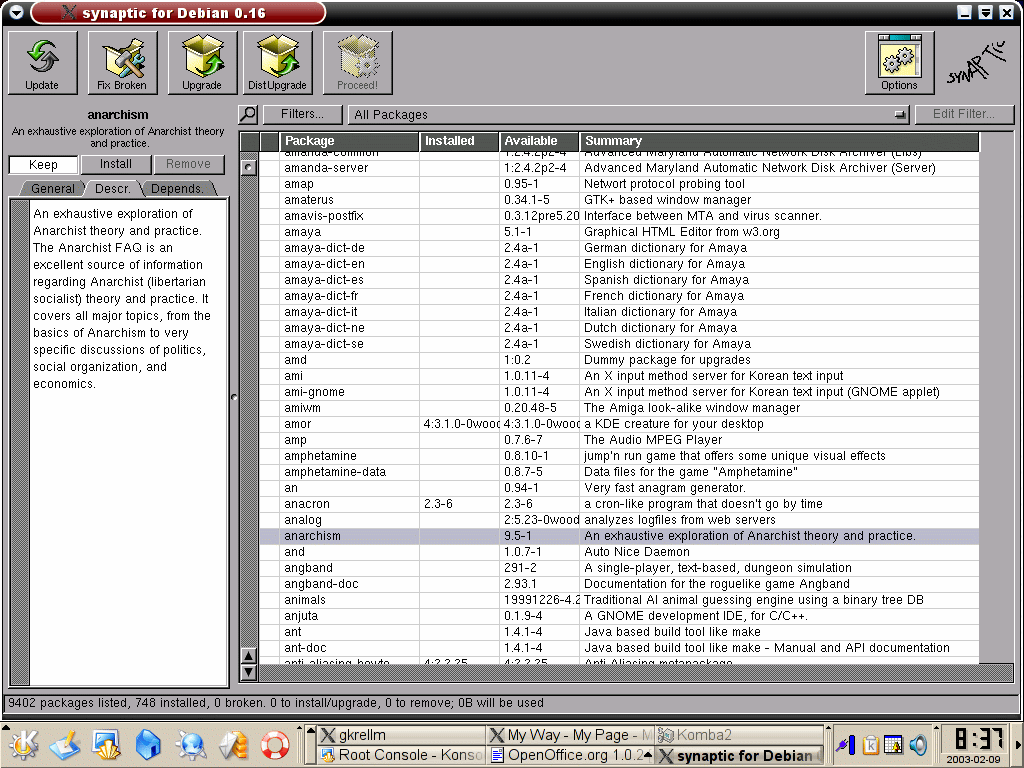This screenshot has width=1024, height=768.
Task: Select the amaya-dict-de package row
Action: coord(619,248)
